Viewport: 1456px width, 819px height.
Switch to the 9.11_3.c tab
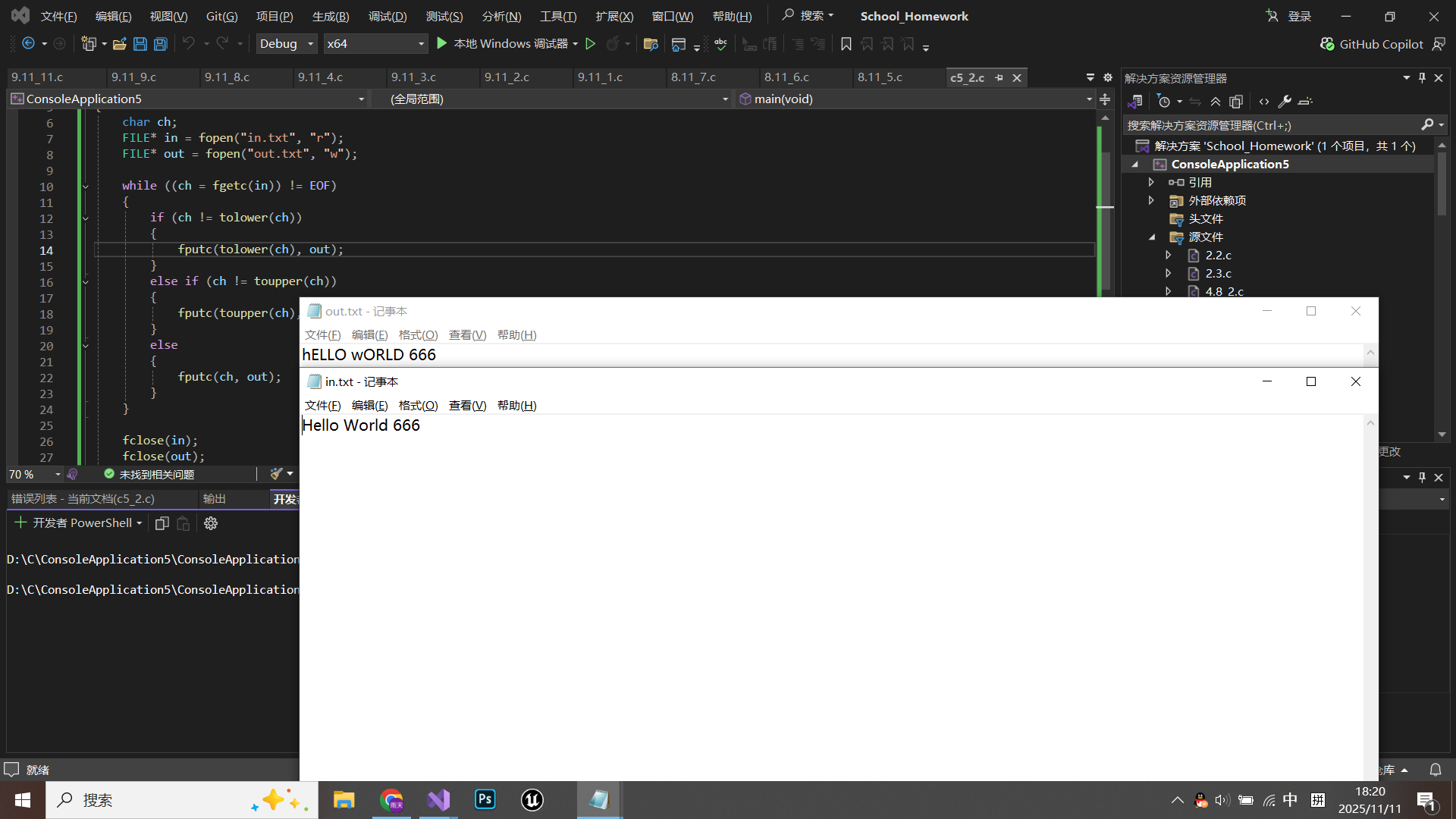(x=413, y=77)
